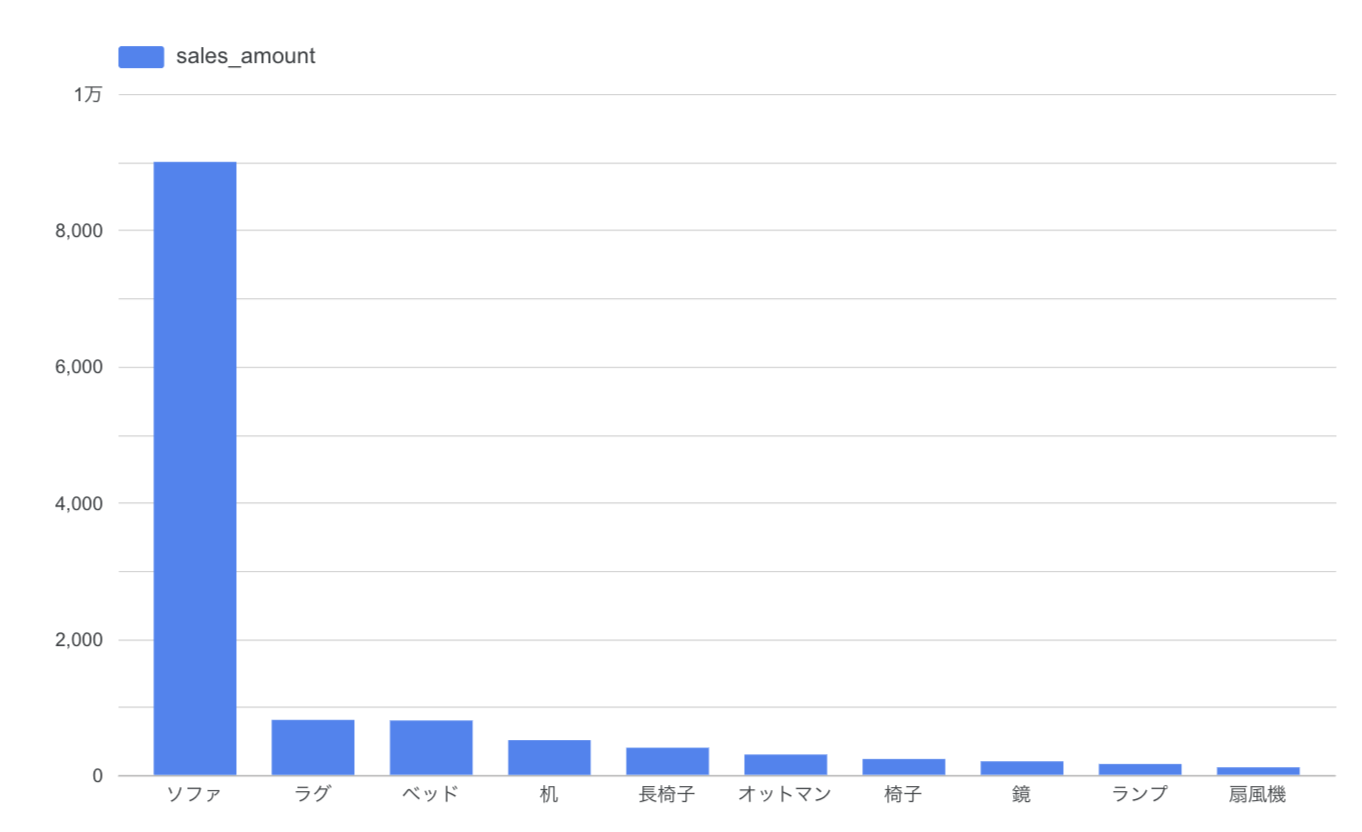Click the 扇風機 bar
This screenshot has height=832, width=1362.
[x=1258, y=771]
